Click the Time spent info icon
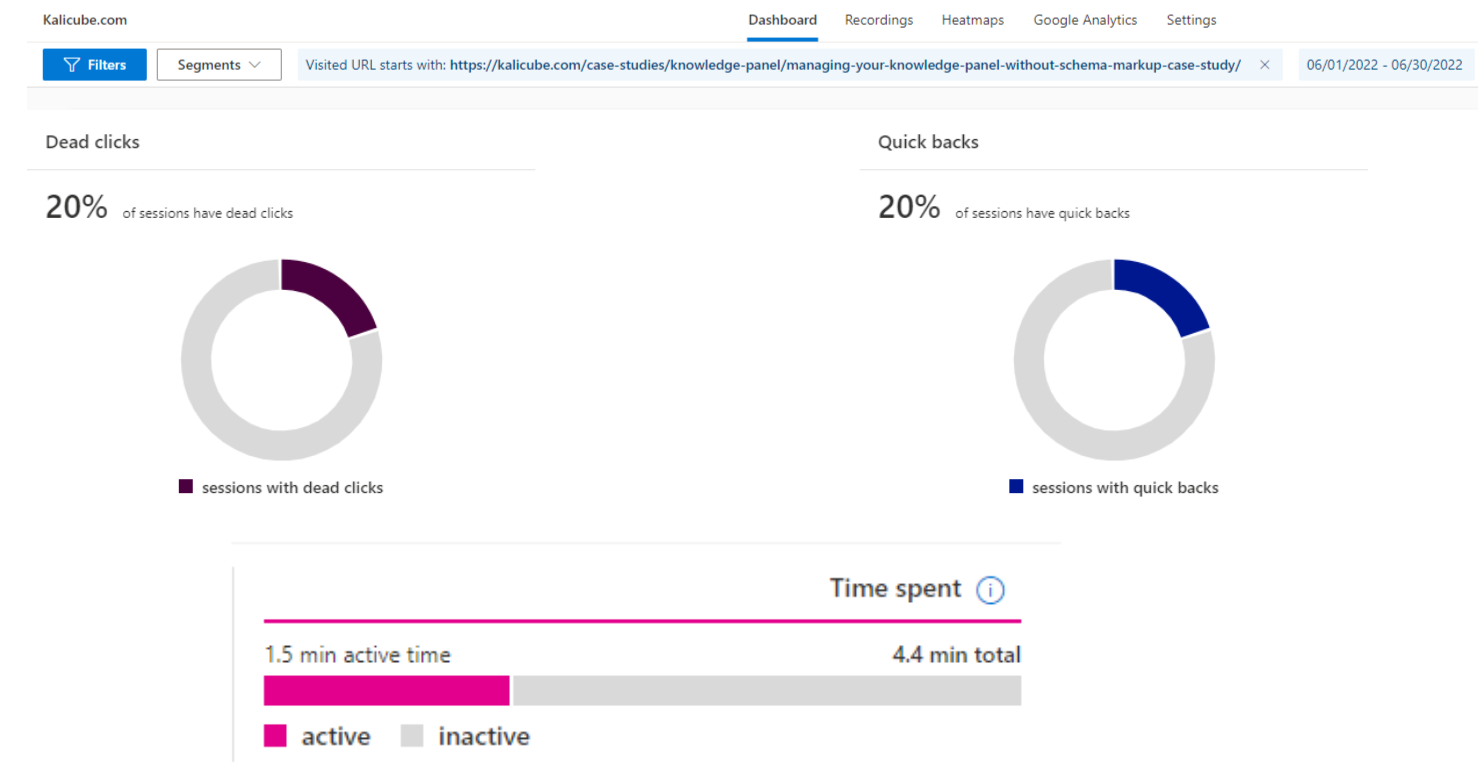This screenshot has height=780, width=1478. [x=989, y=590]
